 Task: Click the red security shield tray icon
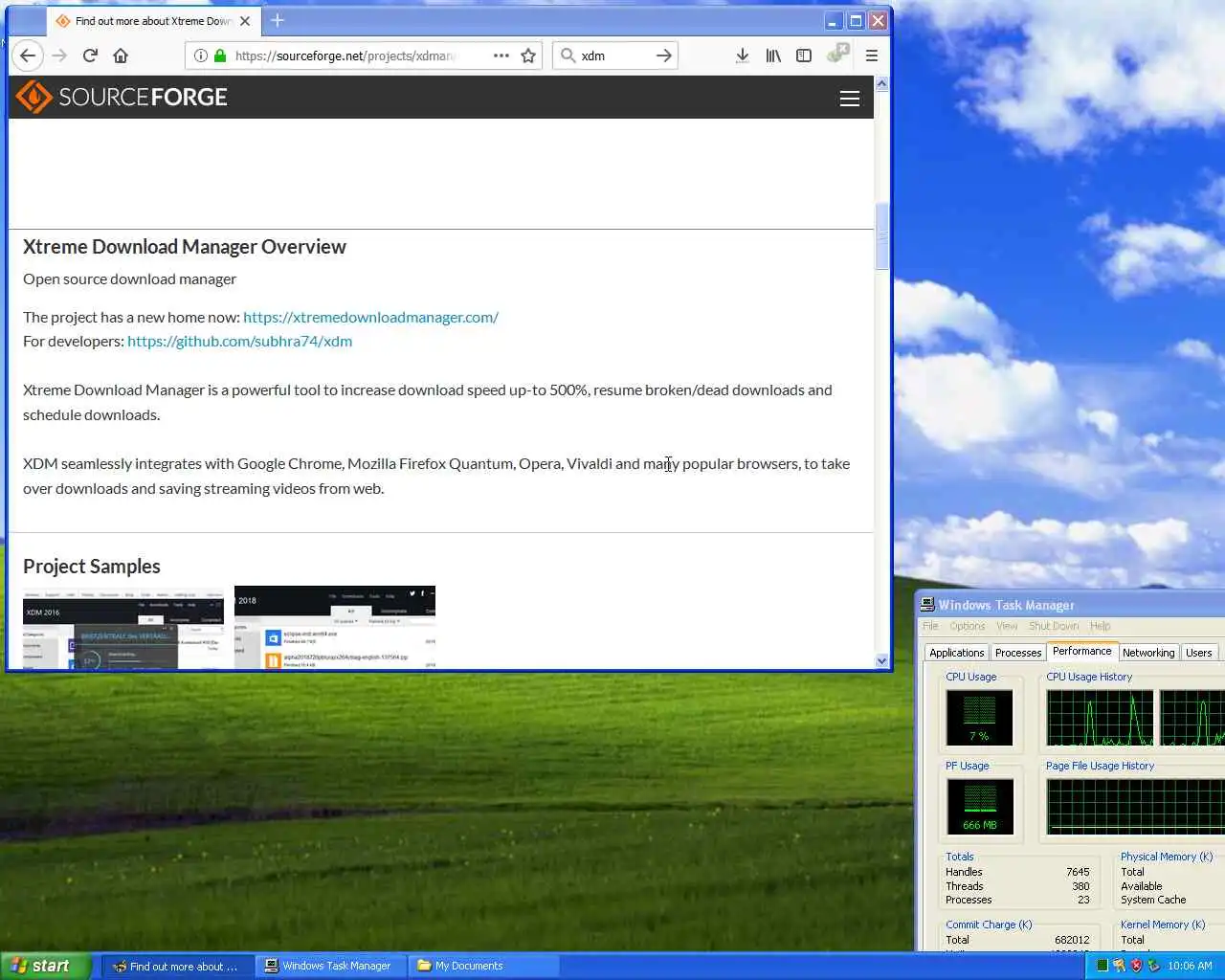1136,966
